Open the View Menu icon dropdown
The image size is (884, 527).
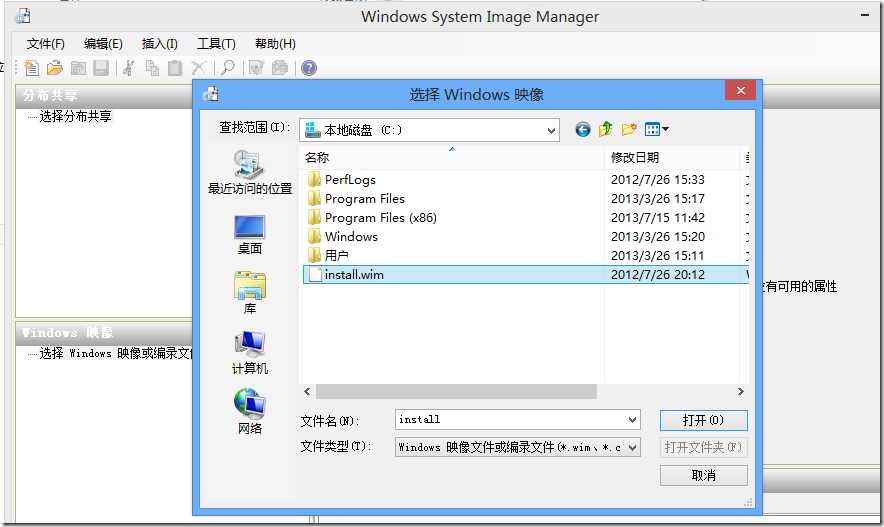coord(657,130)
